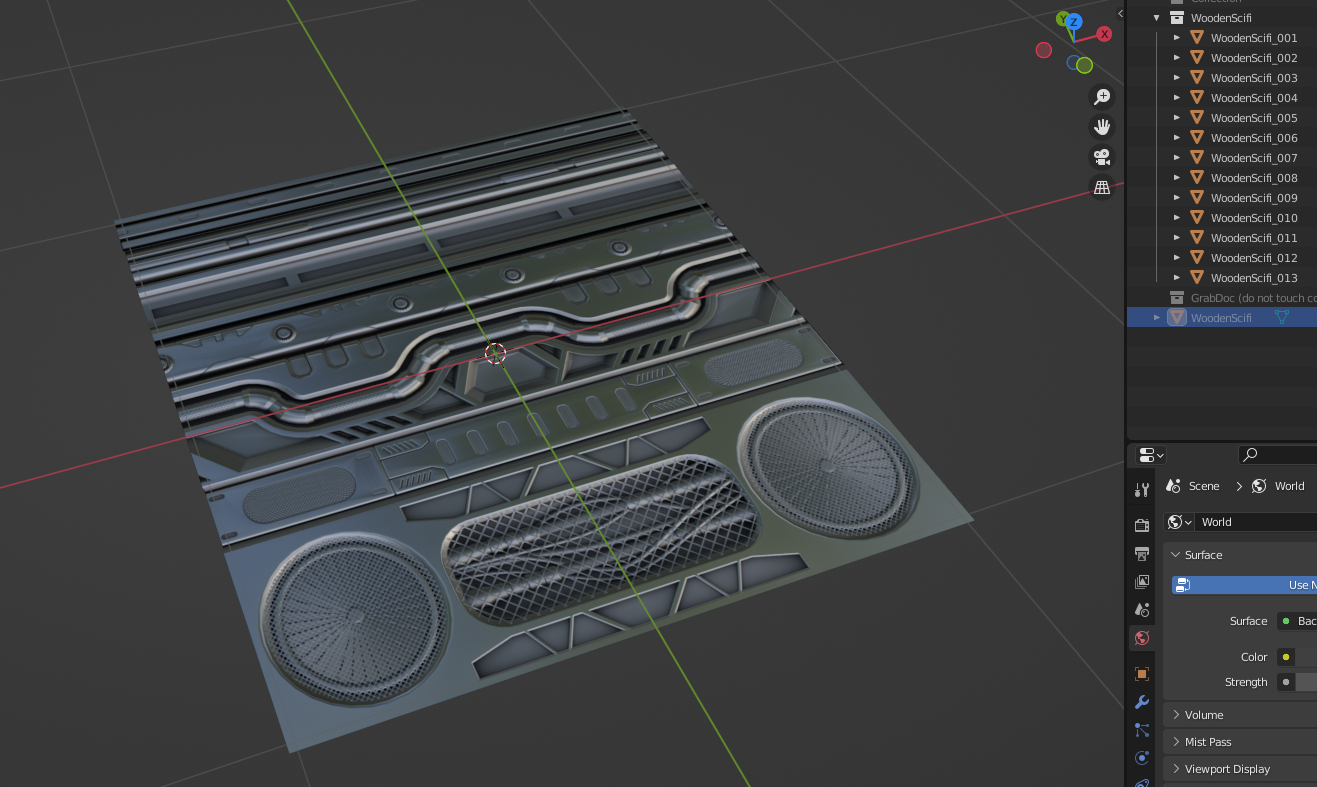Click the unlabeled green negative-Y gizmo circle

1084,66
